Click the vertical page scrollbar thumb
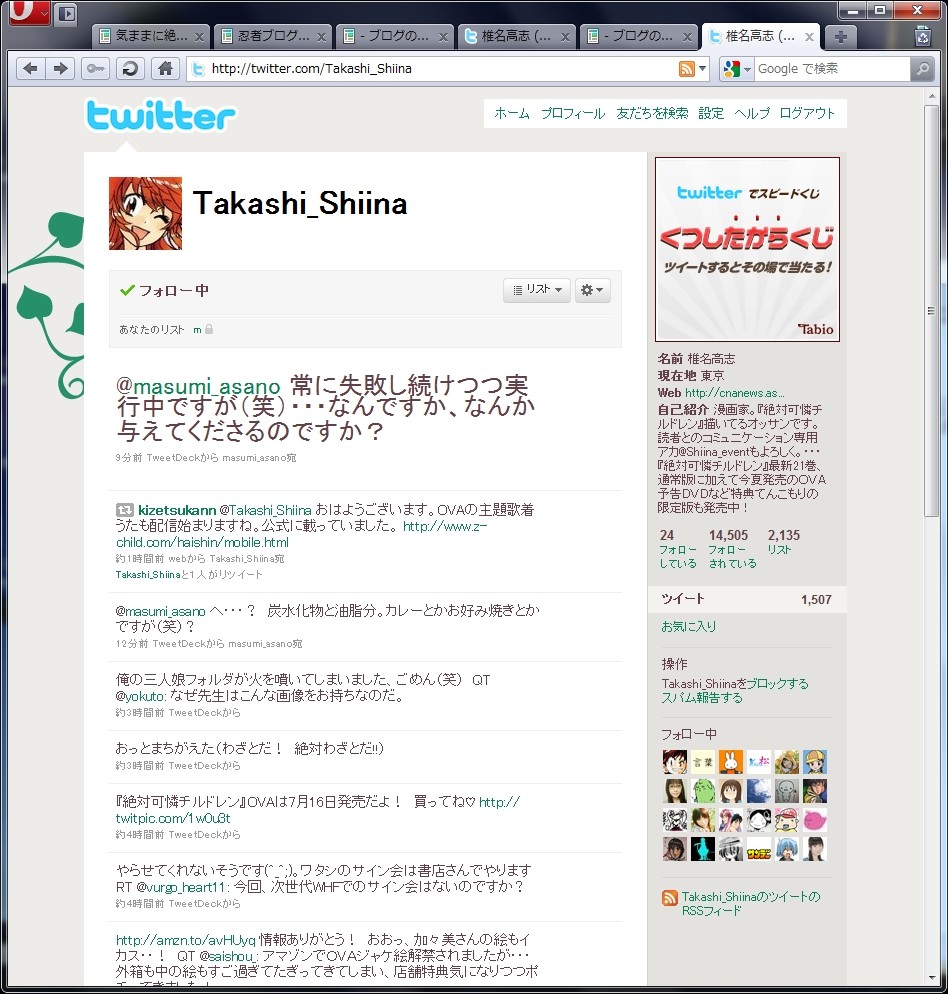 [931, 311]
